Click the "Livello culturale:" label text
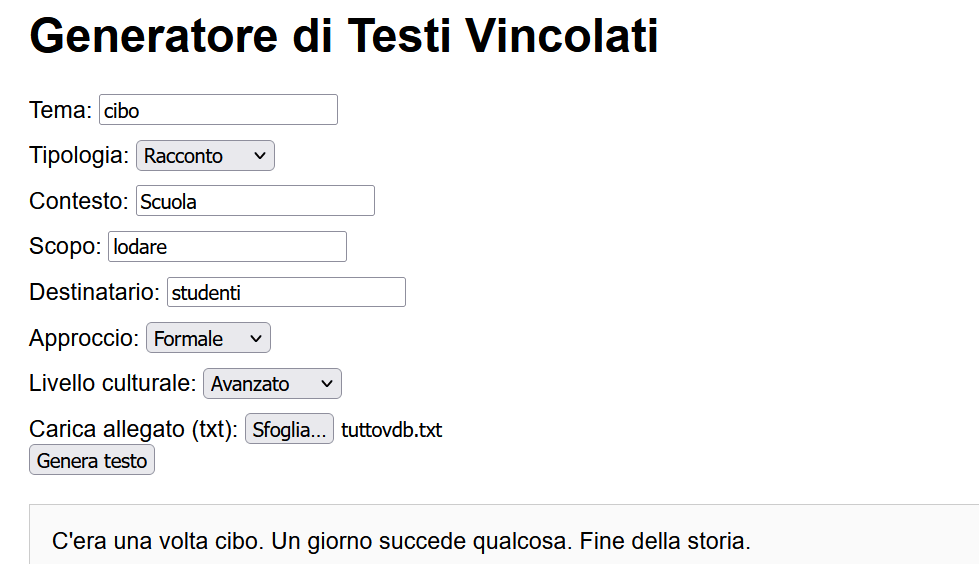Screen dimensions: 979x564 tap(112, 384)
